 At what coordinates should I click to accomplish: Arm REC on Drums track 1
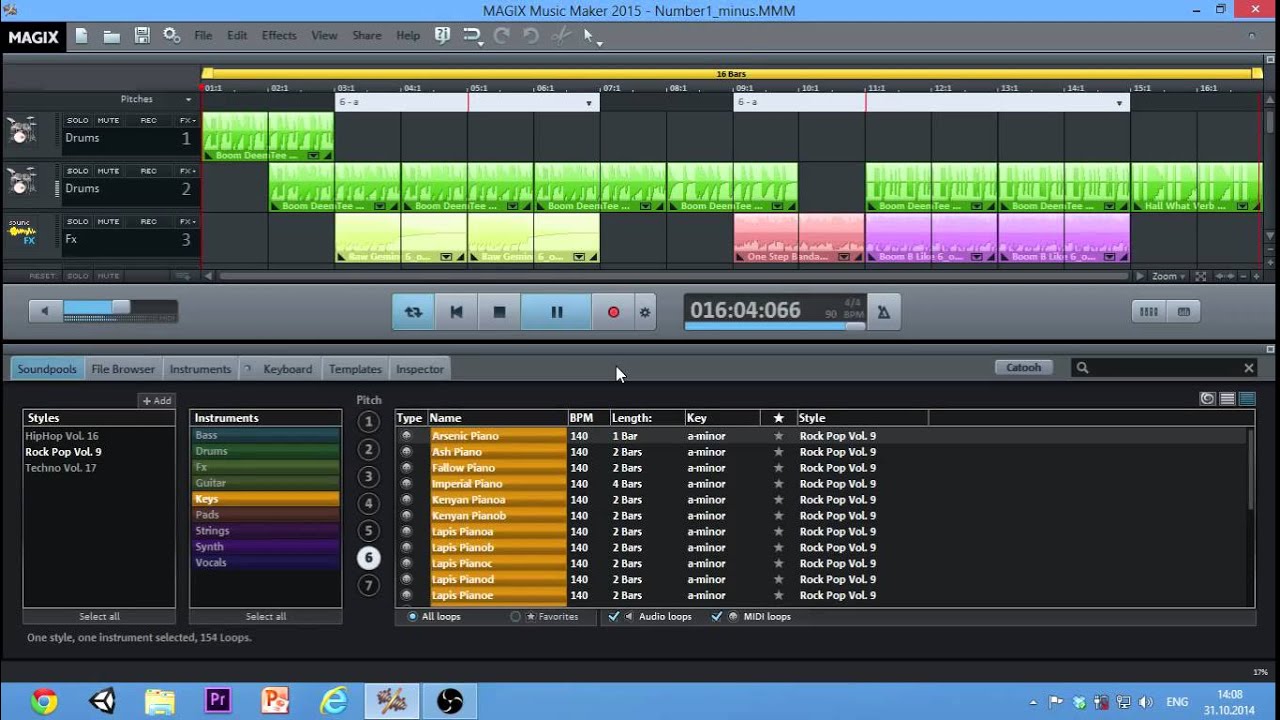click(x=148, y=120)
